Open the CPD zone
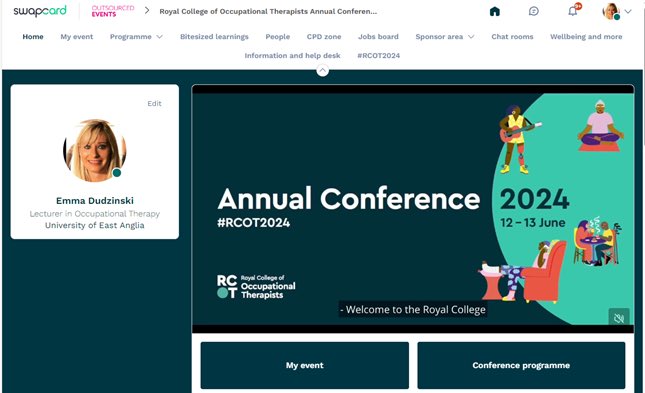This screenshot has height=393, width=645. pyautogui.click(x=324, y=37)
